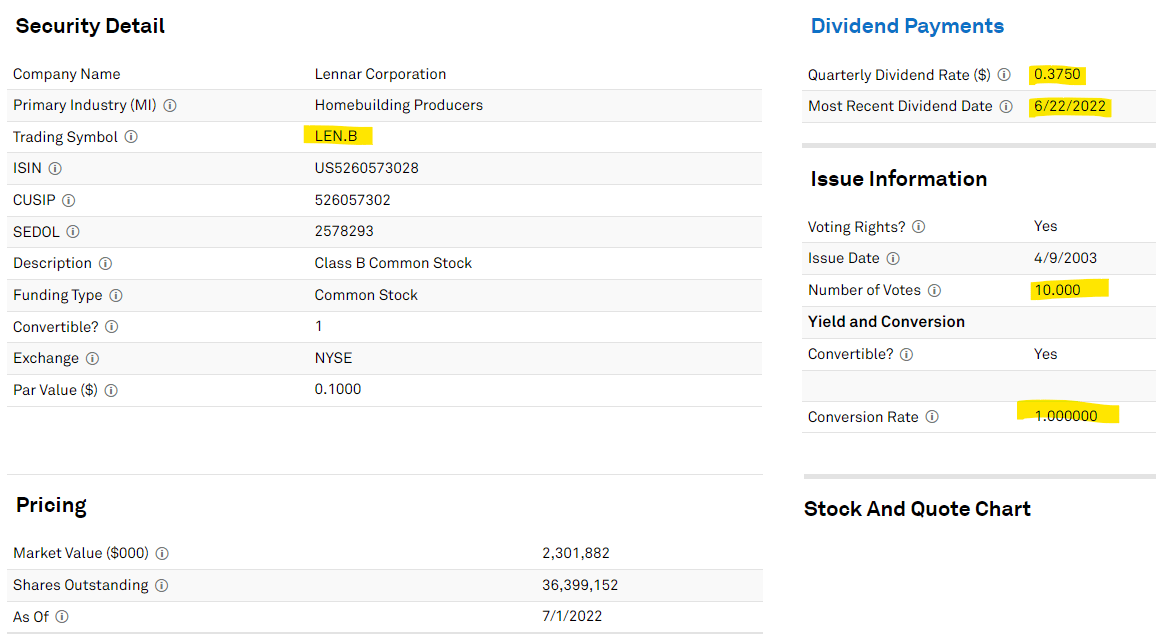Select the LEN.B trading symbol

point(336,136)
